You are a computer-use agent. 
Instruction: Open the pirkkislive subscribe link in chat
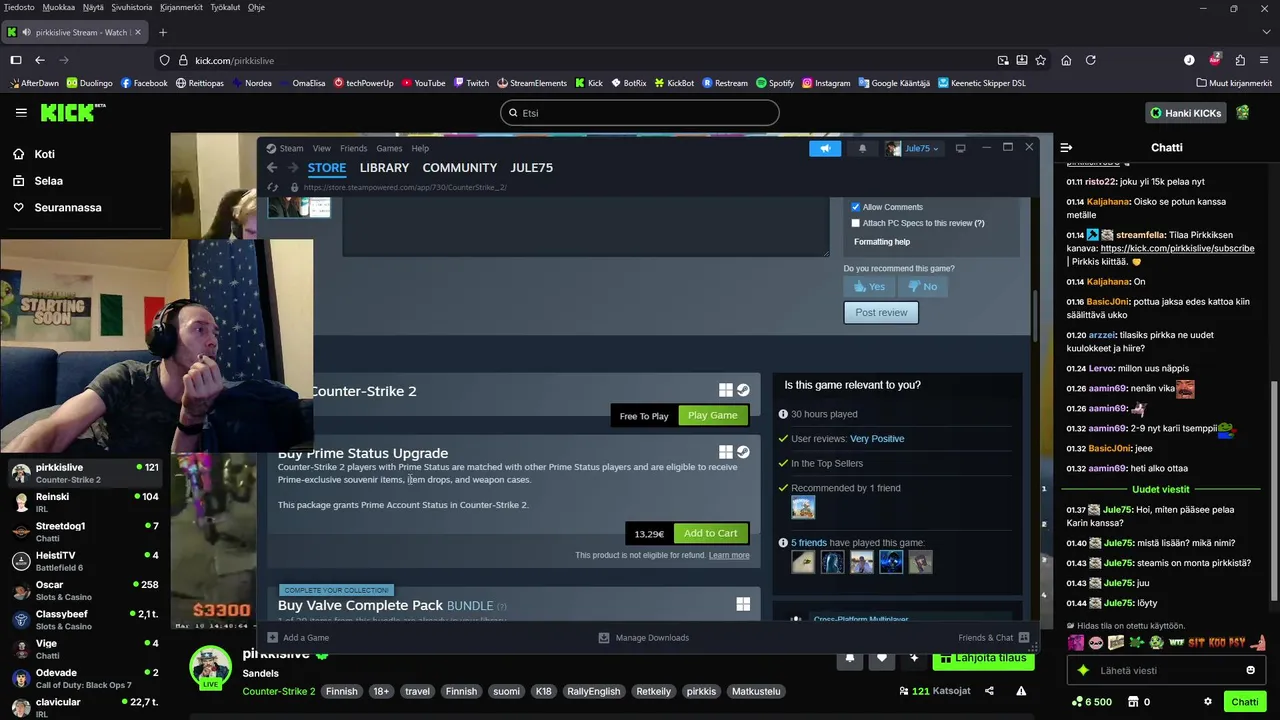tap(1177, 248)
